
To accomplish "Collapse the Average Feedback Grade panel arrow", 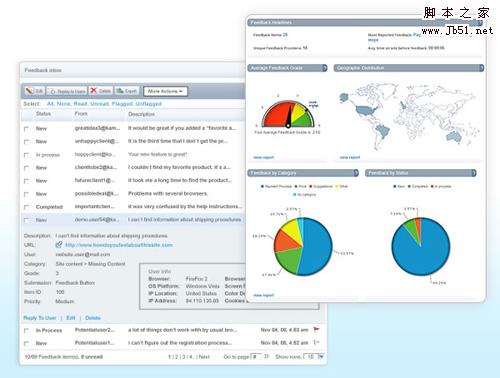I will (324, 68).
